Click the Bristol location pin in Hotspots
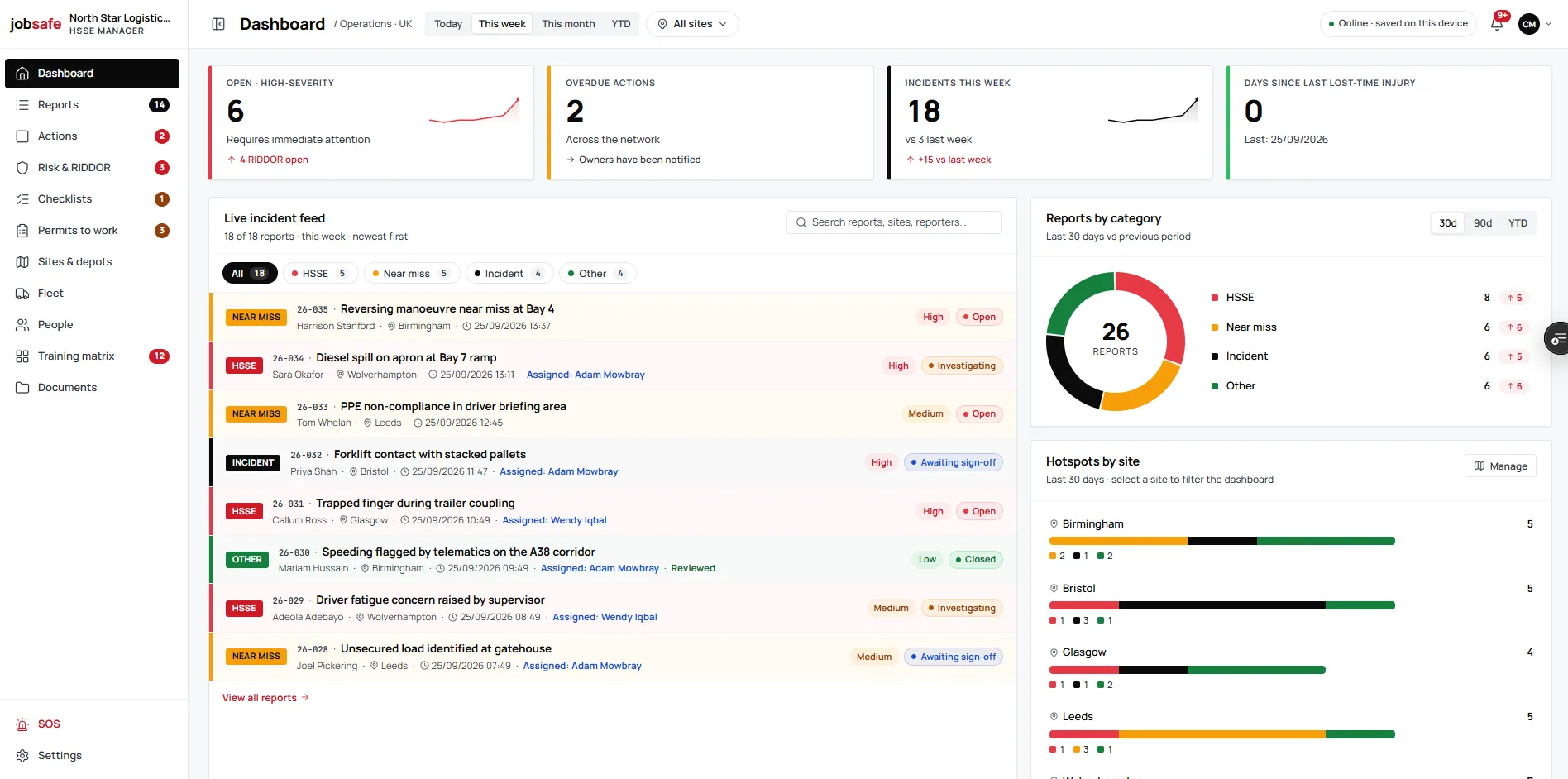The height and width of the screenshot is (779, 1568). (1054, 589)
